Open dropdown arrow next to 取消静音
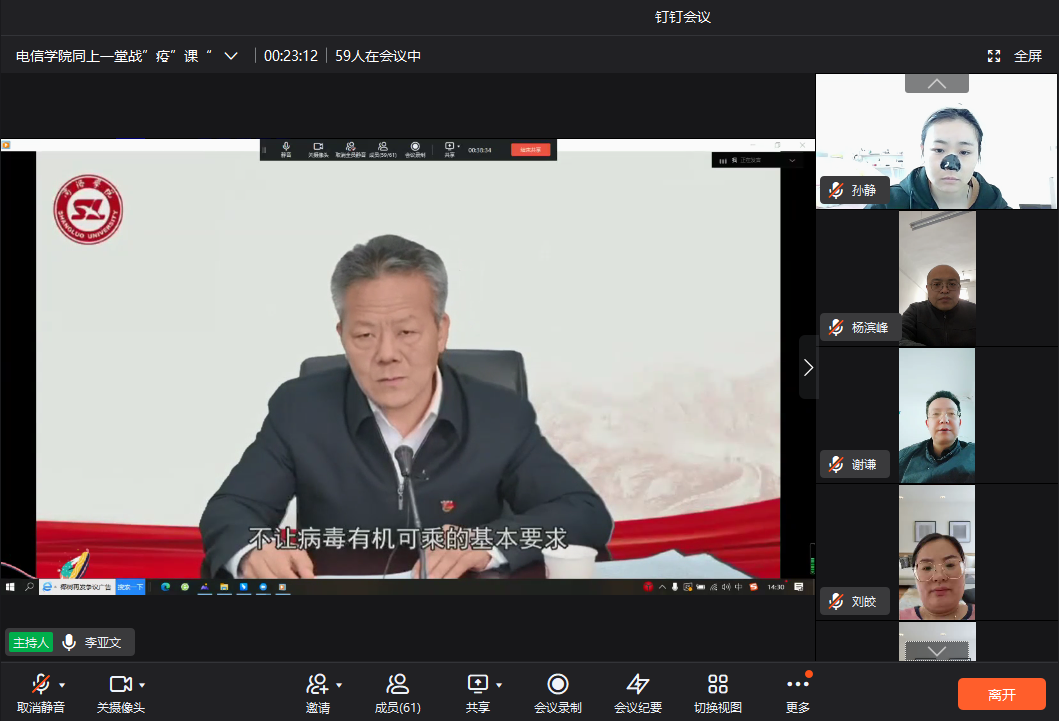Image resolution: width=1059 pixels, height=721 pixels. coord(63,685)
